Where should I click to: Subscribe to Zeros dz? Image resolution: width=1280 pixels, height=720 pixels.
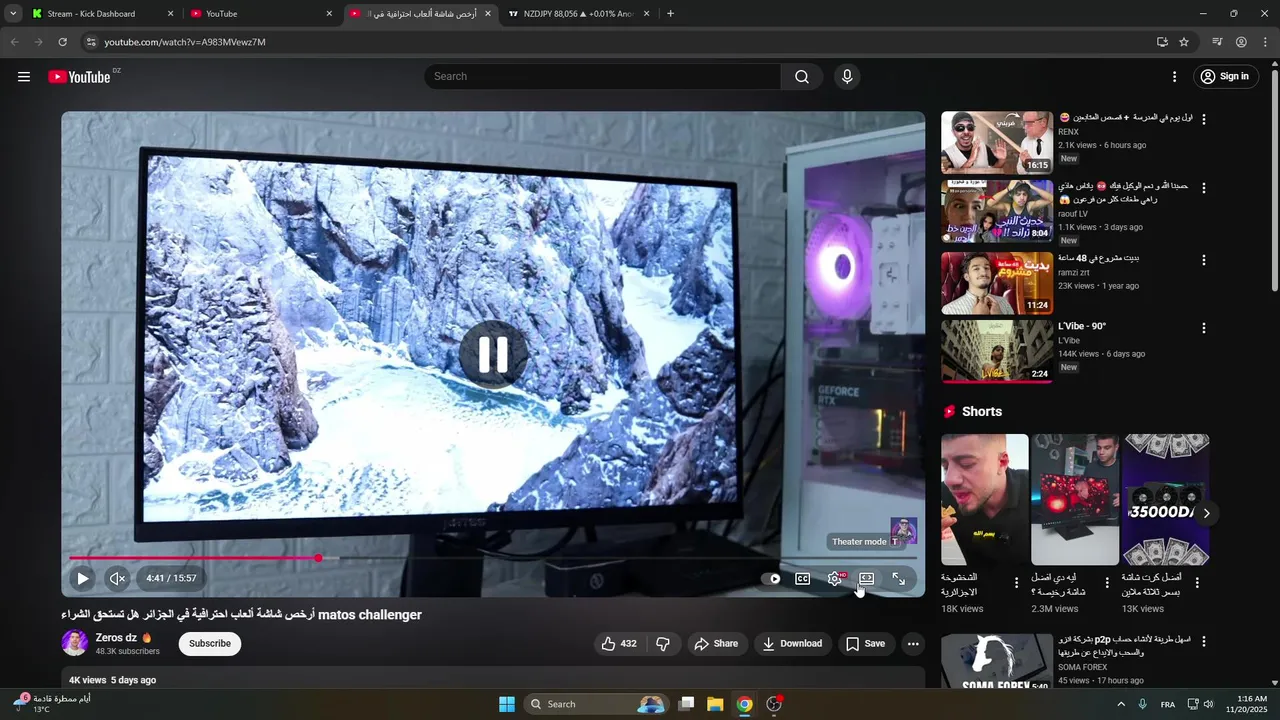tap(210, 643)
